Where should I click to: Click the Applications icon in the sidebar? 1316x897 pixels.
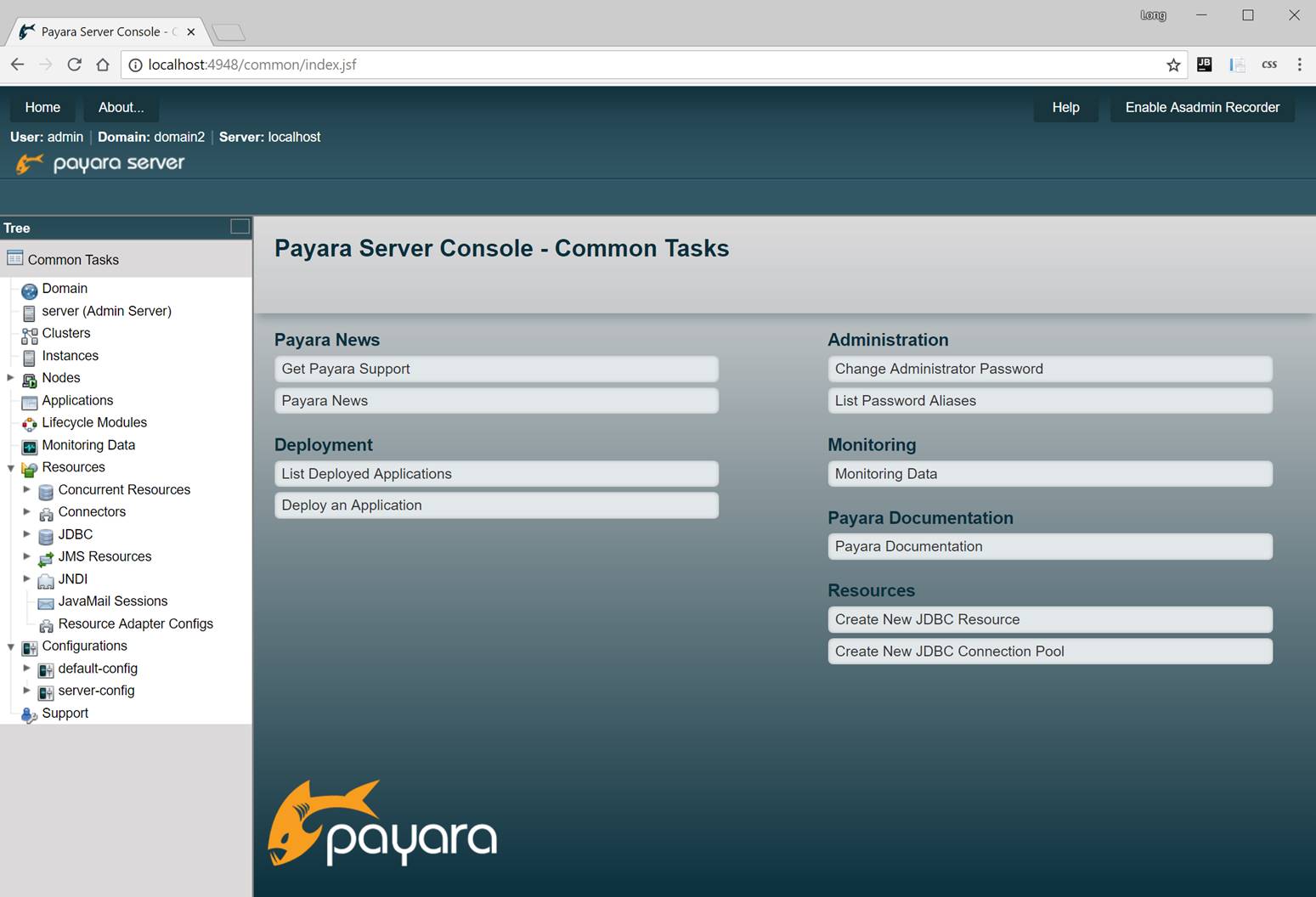coord(29,400)
